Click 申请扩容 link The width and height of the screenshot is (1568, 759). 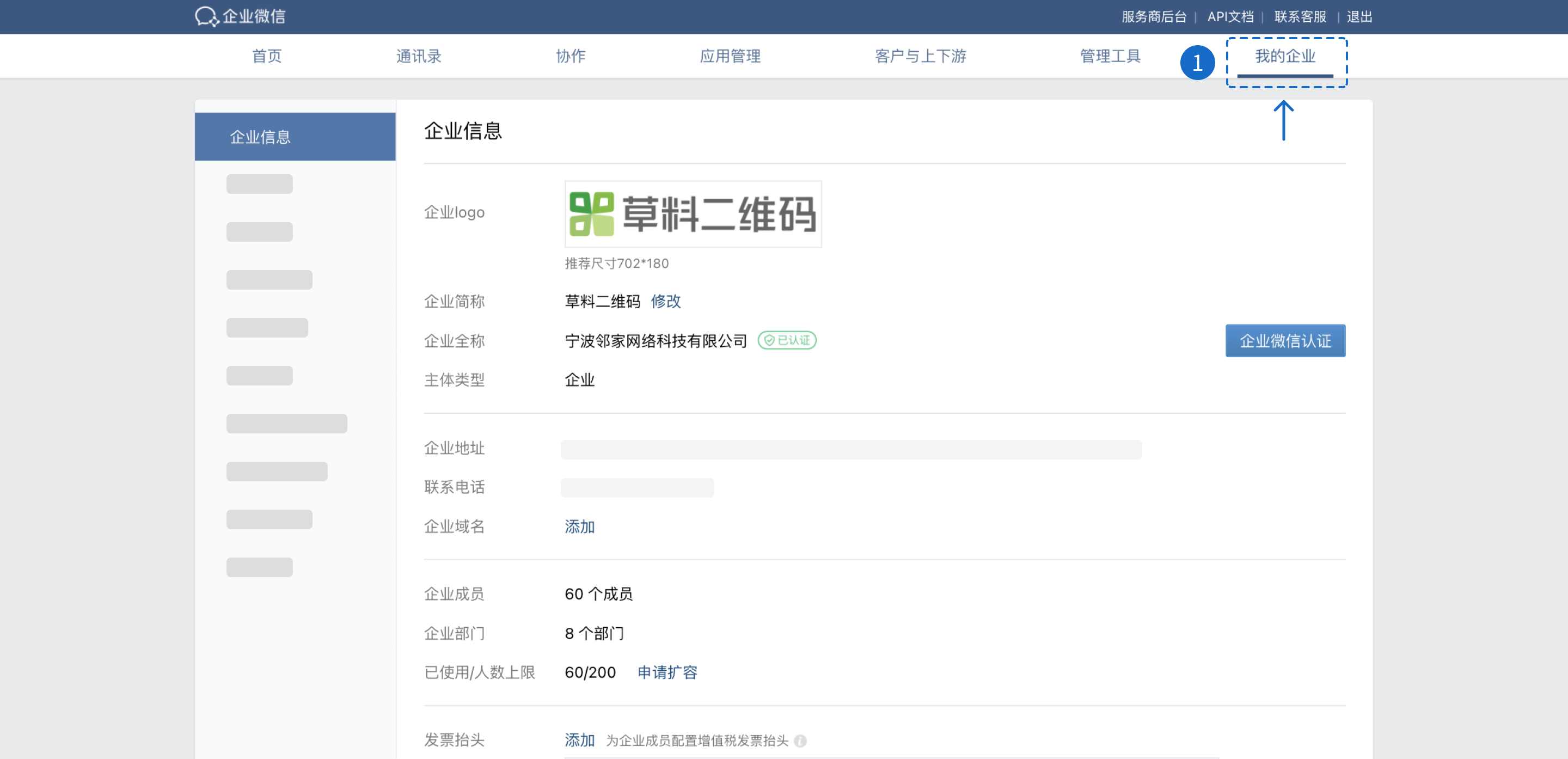(x=667, y=672)
